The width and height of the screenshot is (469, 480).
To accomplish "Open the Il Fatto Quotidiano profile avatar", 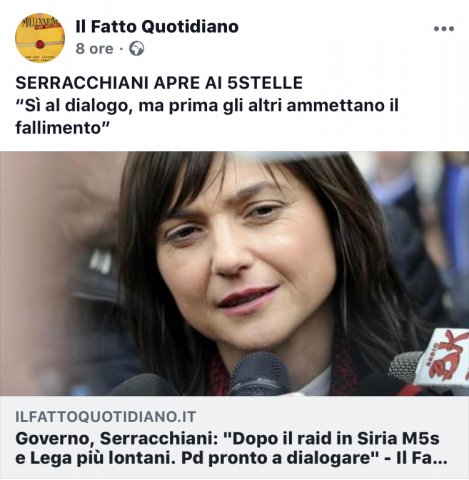I will 40,37.
